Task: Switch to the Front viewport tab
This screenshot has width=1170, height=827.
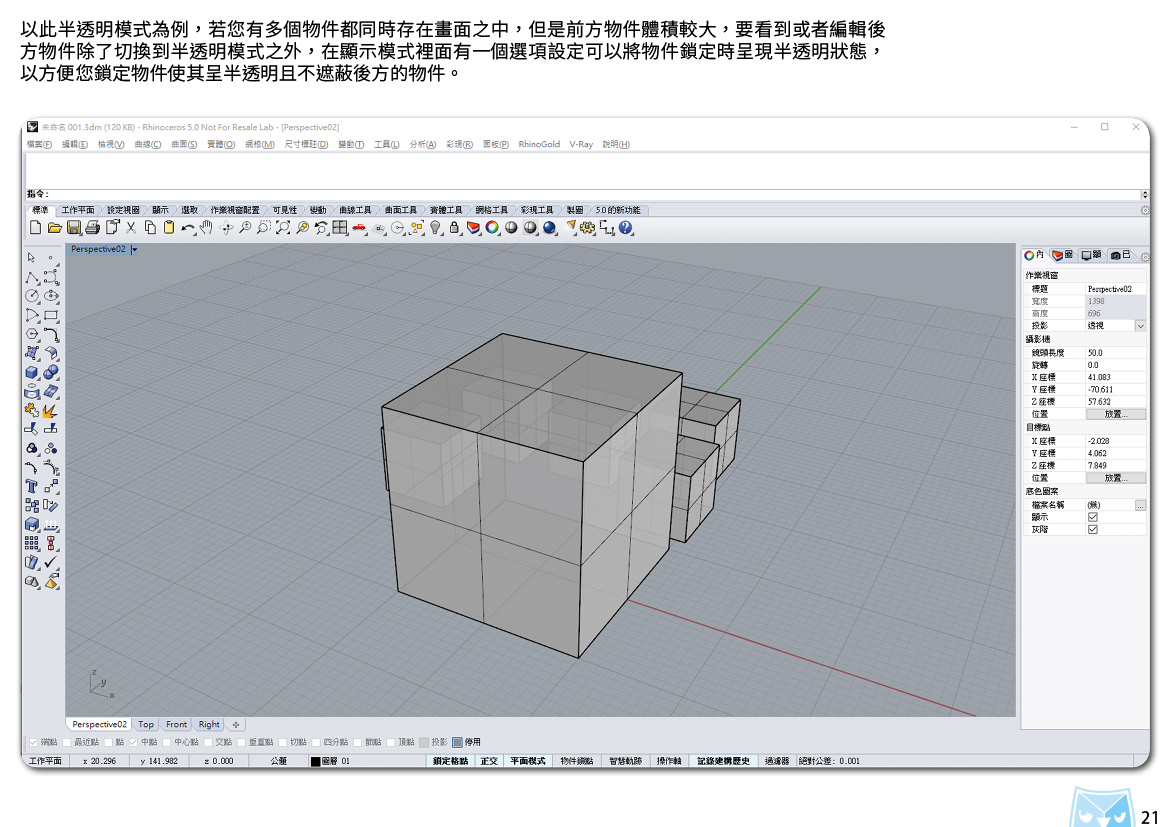Action: (177, 725)
